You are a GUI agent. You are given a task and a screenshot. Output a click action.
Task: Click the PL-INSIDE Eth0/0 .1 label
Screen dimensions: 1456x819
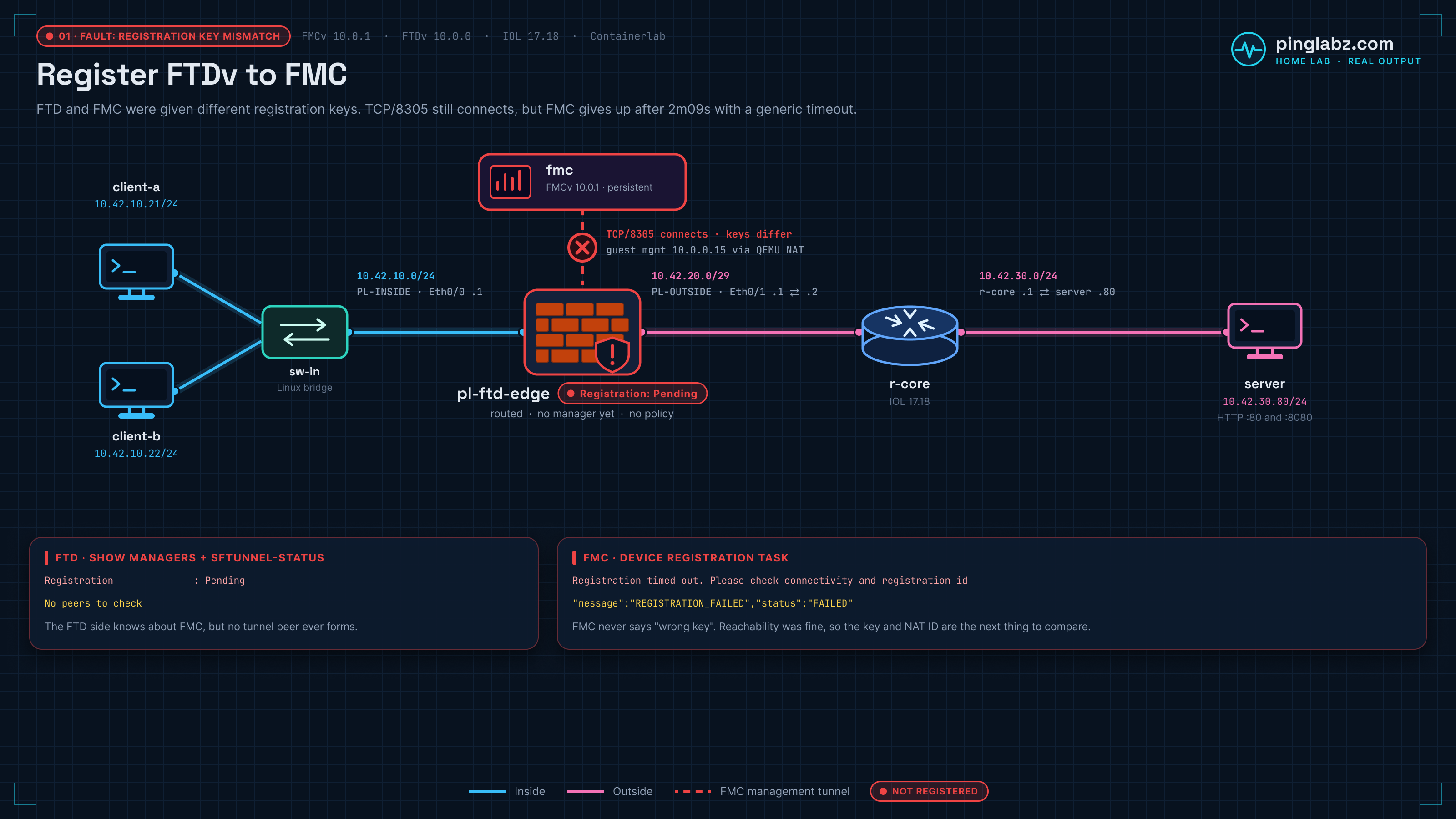[x=420, y=292]
